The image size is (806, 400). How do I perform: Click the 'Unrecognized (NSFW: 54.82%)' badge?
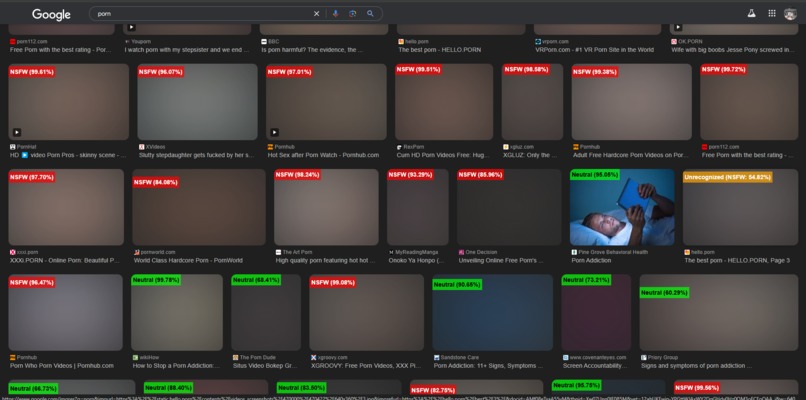pos(727,177)
